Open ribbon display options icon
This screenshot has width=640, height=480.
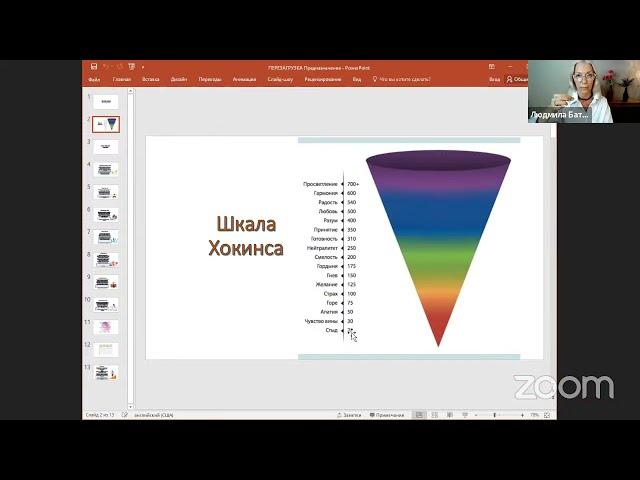click(x=492, y=67)
